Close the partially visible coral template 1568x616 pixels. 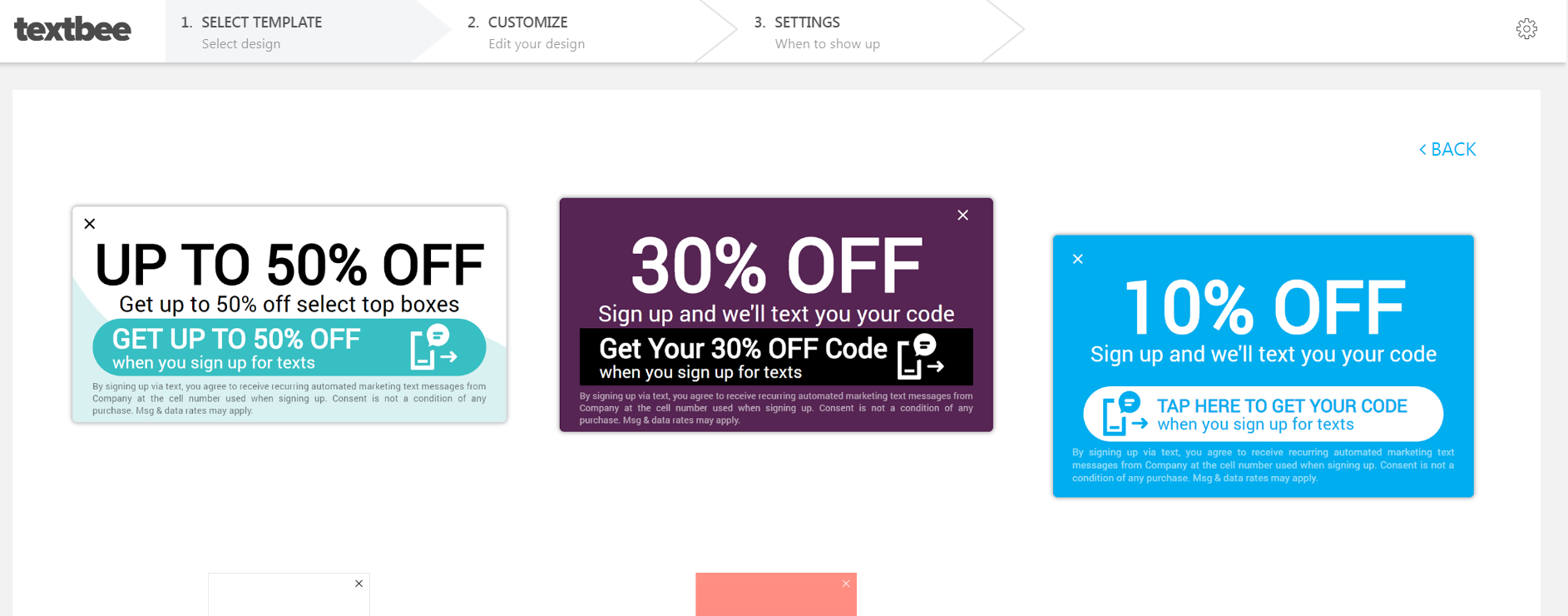(846, 584)
